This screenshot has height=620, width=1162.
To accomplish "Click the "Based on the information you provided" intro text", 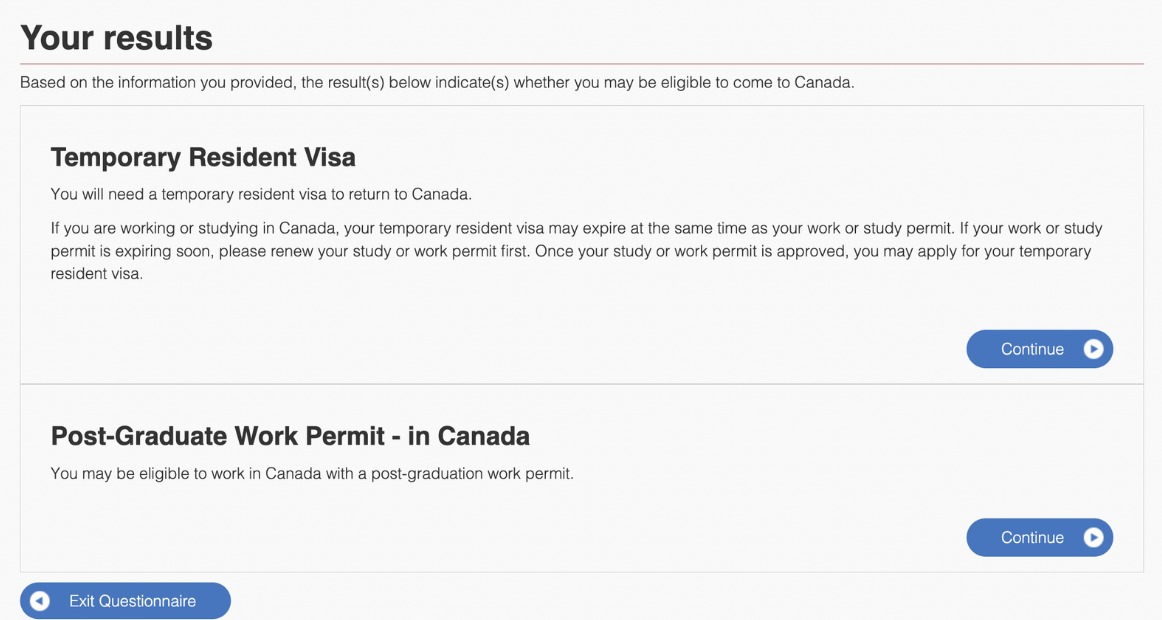I will pyautogui.click(x=437, y=82).
